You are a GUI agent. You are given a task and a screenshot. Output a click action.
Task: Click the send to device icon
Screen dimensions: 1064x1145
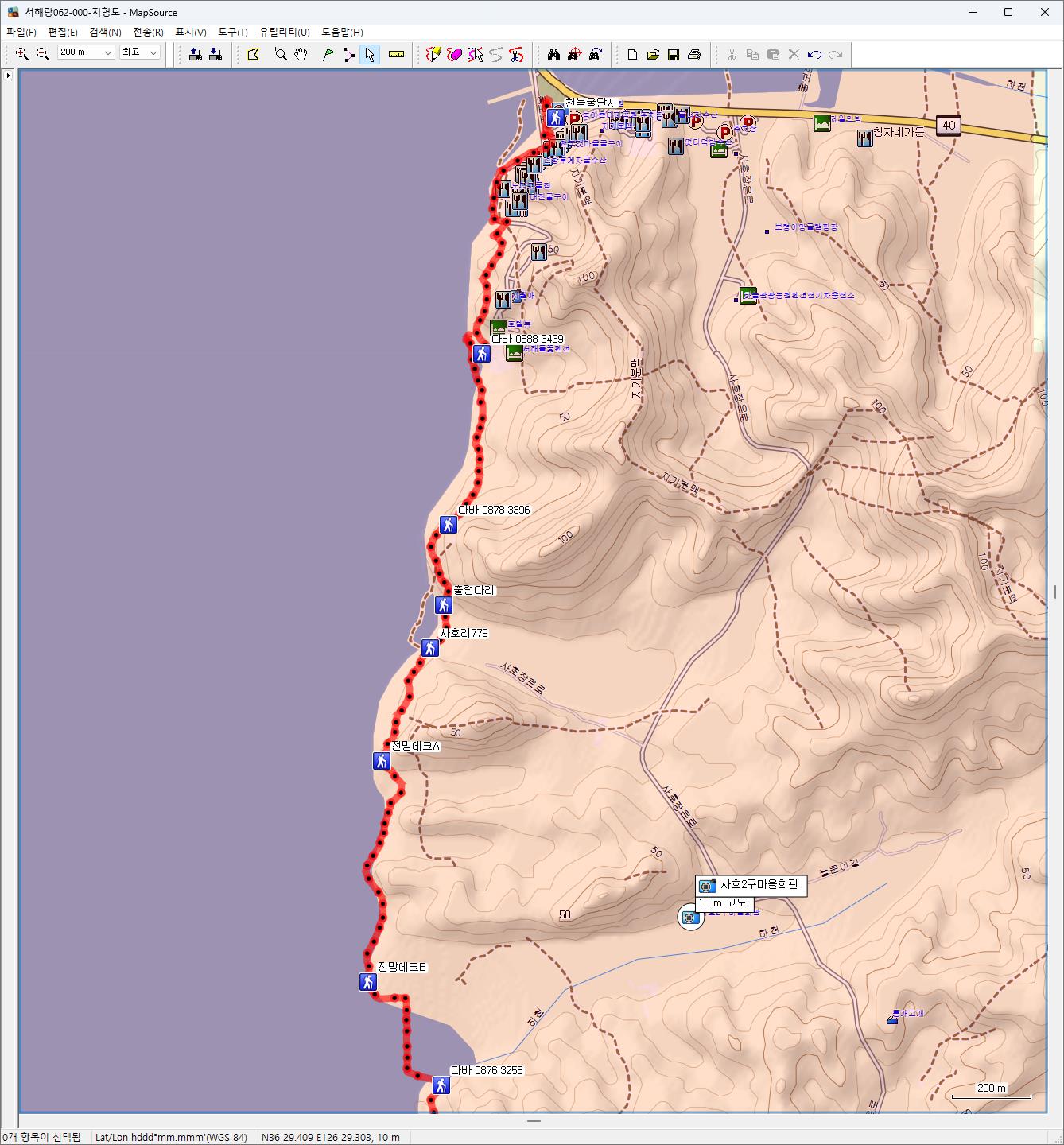coord(195,54)
